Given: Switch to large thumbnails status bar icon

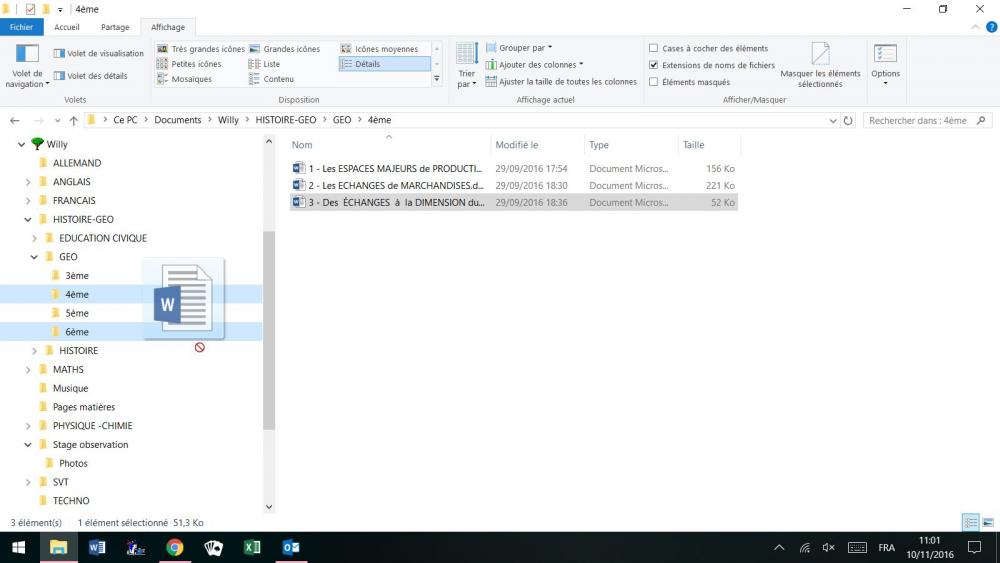Looking at the screenshot, I should (988, 523).
